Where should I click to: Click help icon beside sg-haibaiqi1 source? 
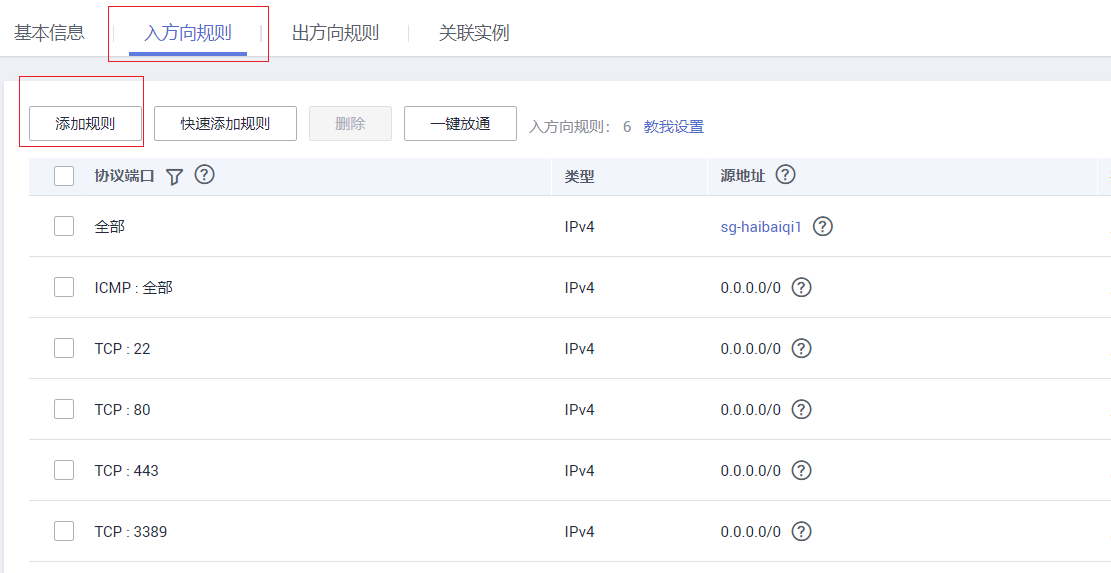[823, 227]
